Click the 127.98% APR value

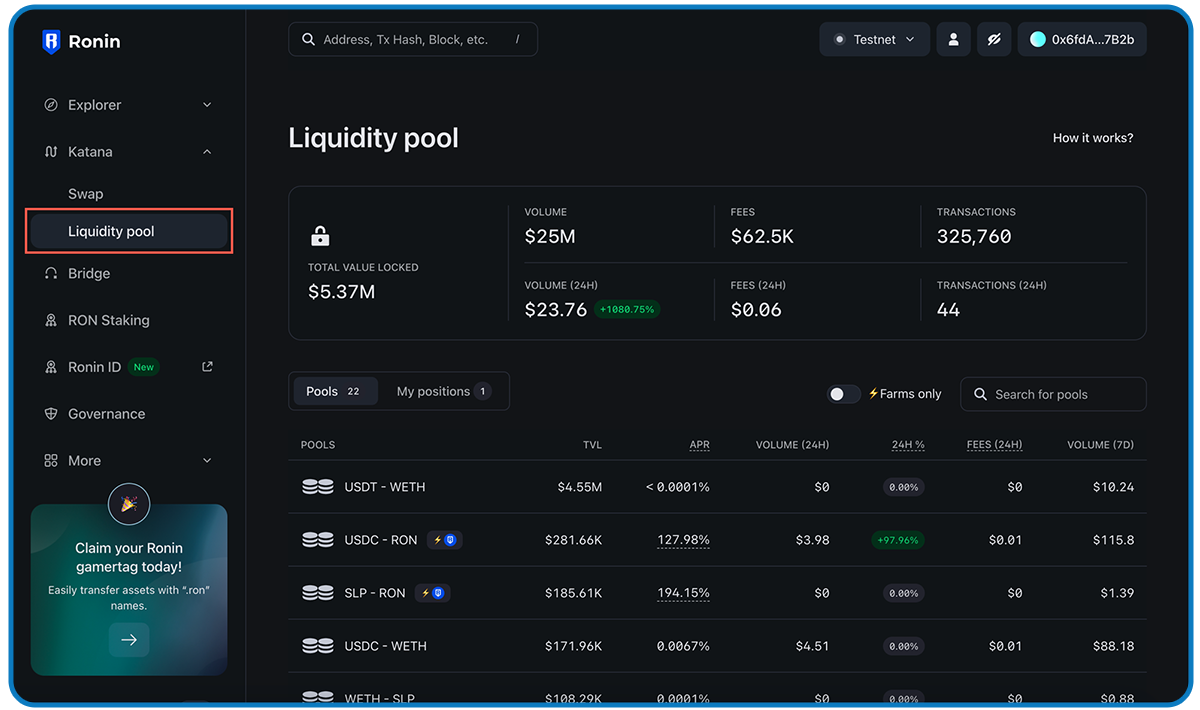coord(683,540)
